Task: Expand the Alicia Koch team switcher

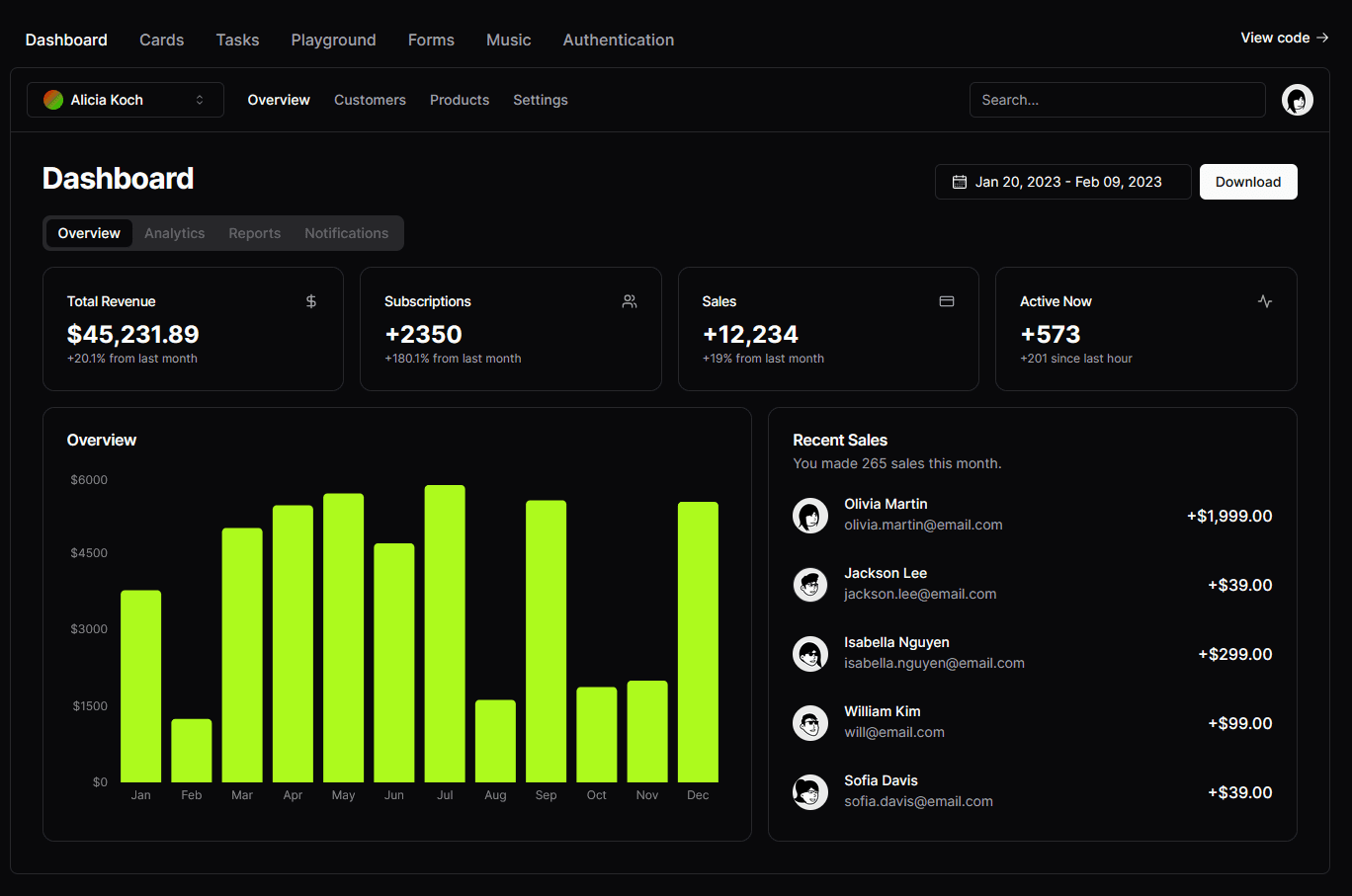Action: 126,100
